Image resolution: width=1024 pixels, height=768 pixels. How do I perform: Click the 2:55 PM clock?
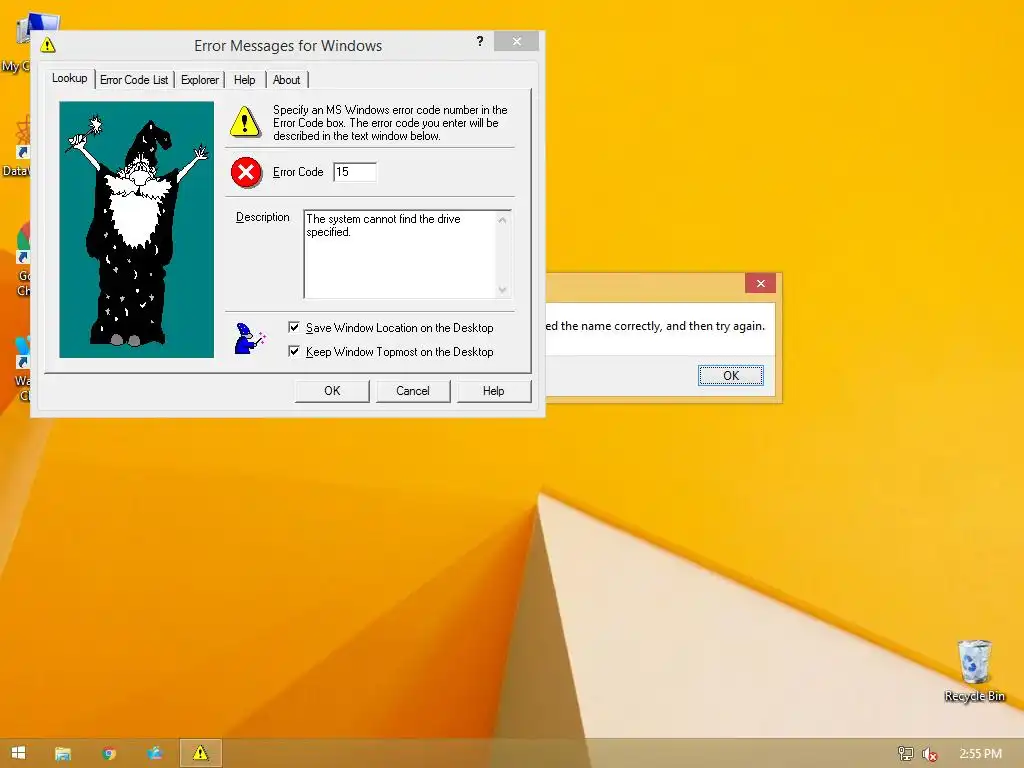[x=980, y=754]
